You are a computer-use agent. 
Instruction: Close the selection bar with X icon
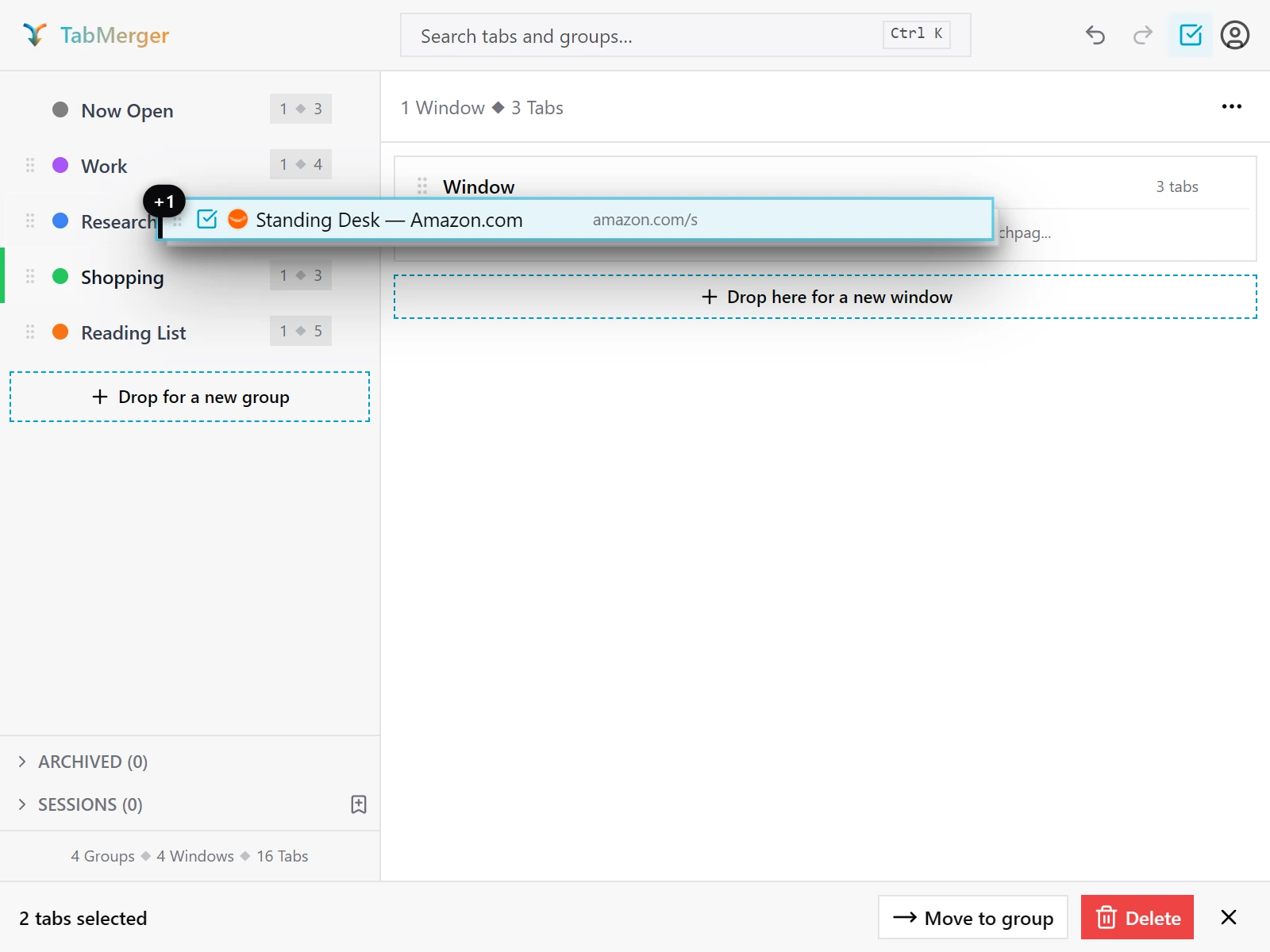pyautogui.click(x=1229, y=917)
